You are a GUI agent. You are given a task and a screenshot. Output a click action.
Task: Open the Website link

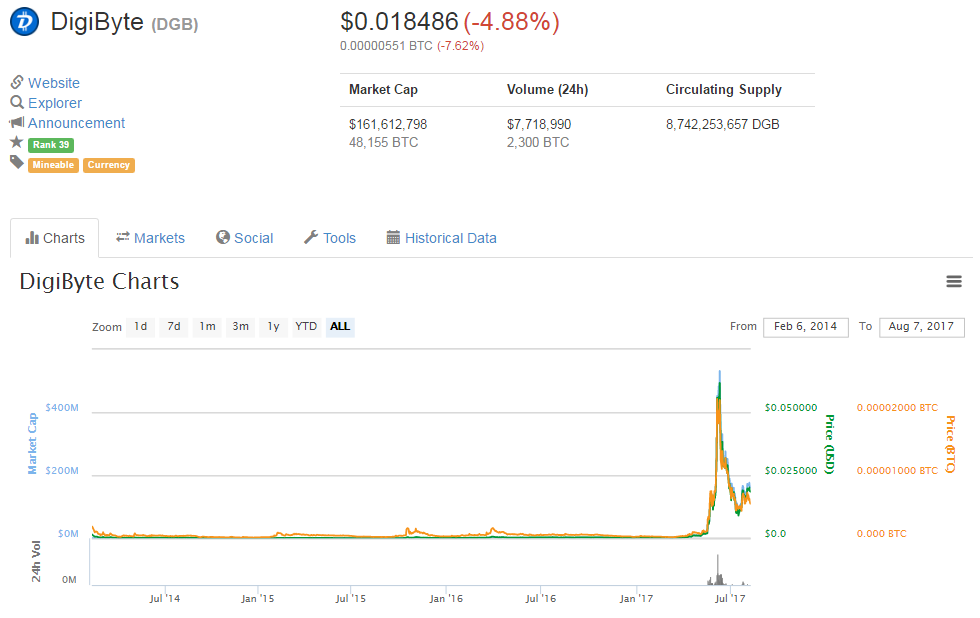pyautogui.click(x=54, y=82)
